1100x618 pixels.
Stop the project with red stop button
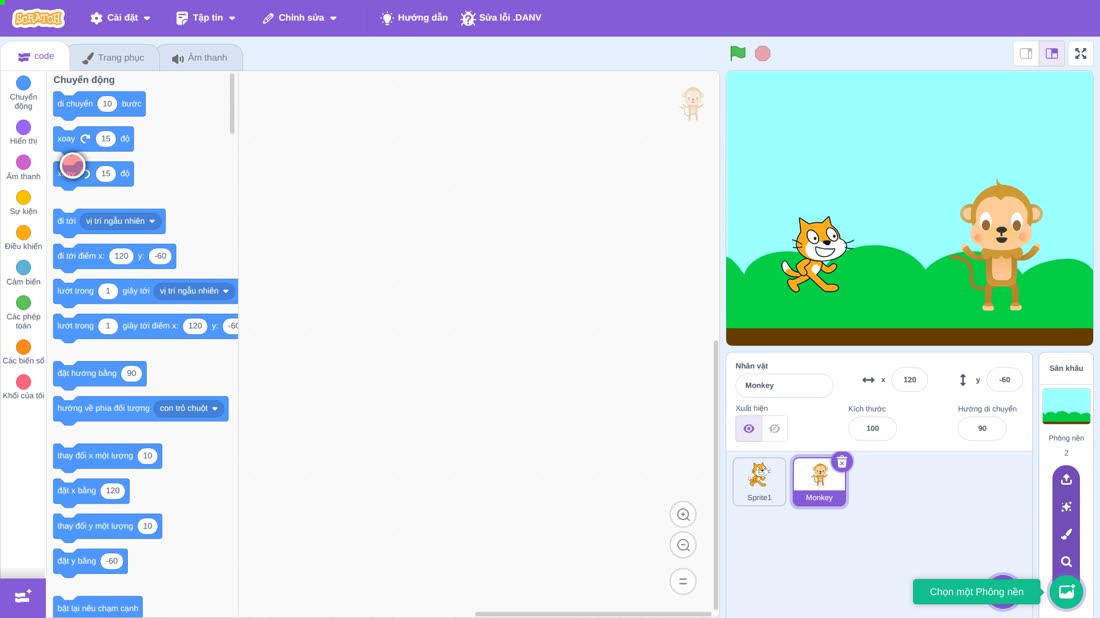(763, 53)
